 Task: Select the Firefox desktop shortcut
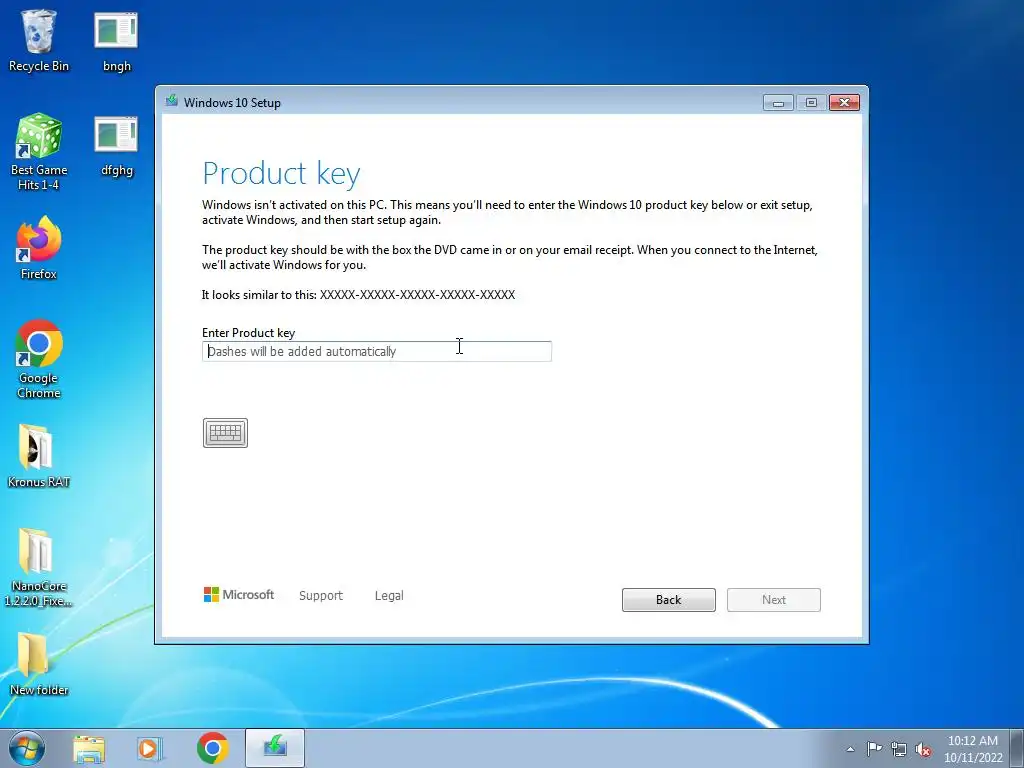click(x=39, y=248)
